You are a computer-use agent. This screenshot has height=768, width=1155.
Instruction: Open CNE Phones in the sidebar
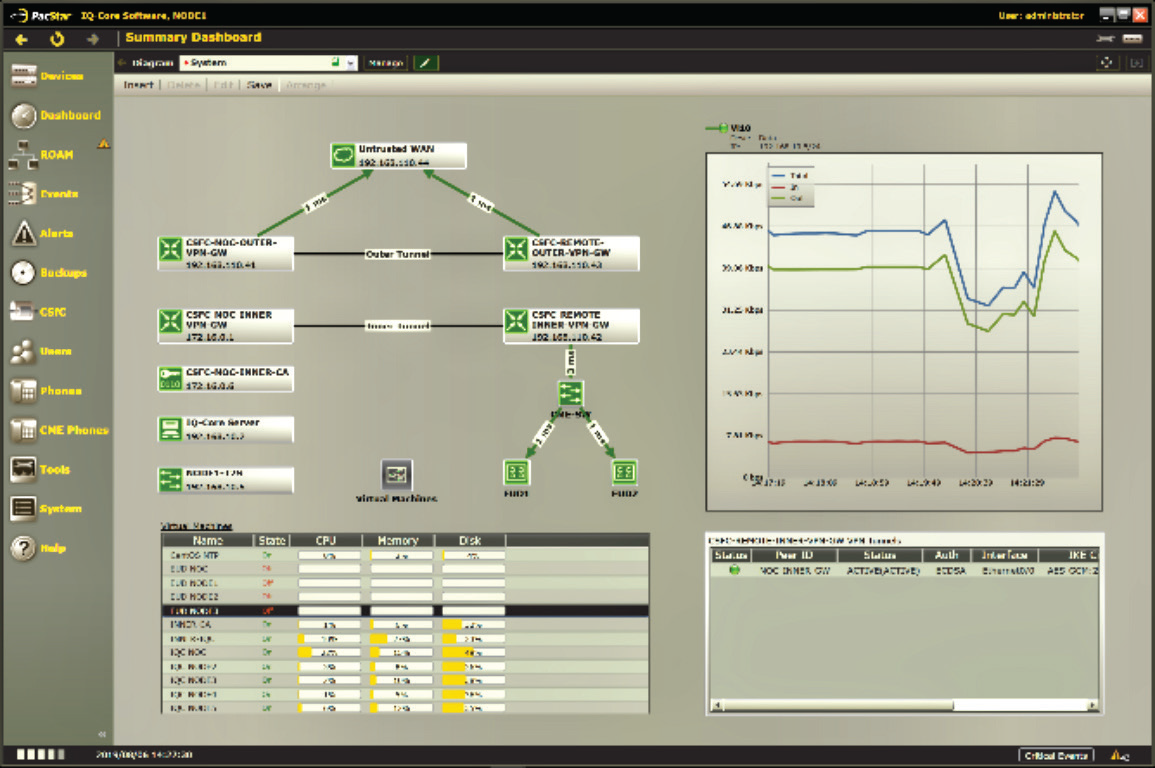(60, 430)
